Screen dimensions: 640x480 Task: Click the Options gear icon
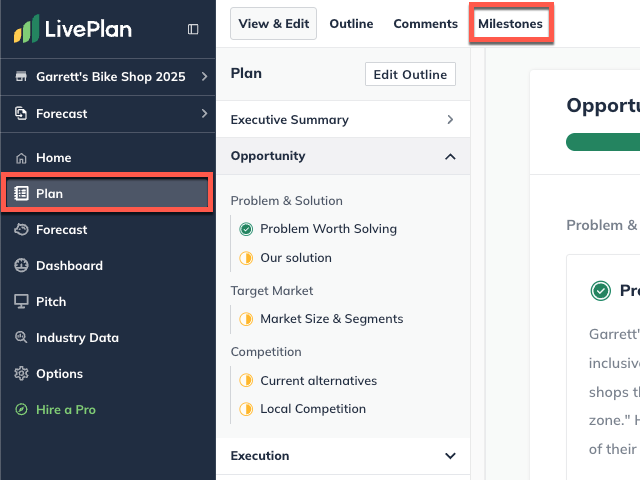(x=21, y=373)
